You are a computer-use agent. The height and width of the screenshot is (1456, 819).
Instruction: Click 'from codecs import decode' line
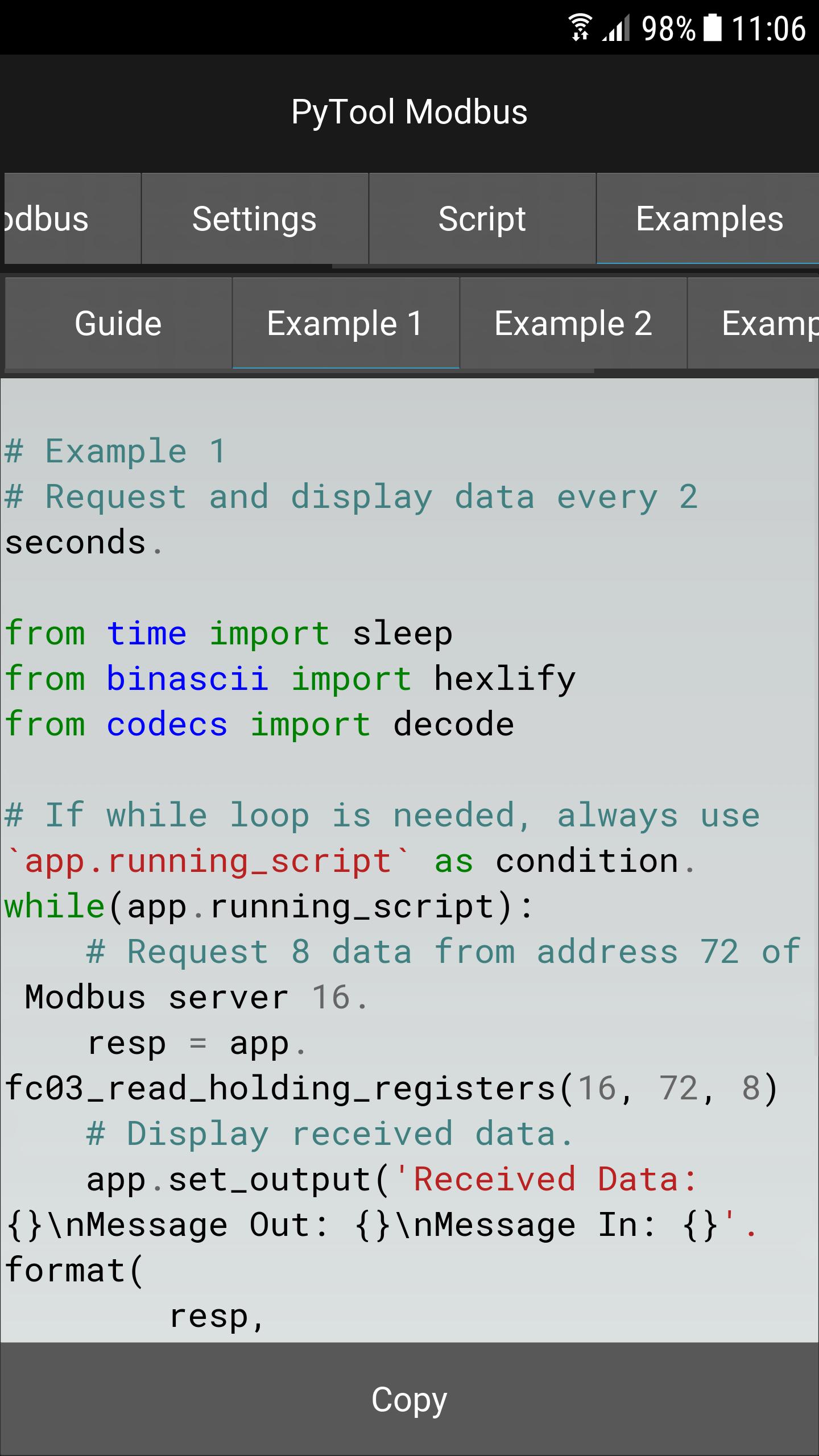259,725
